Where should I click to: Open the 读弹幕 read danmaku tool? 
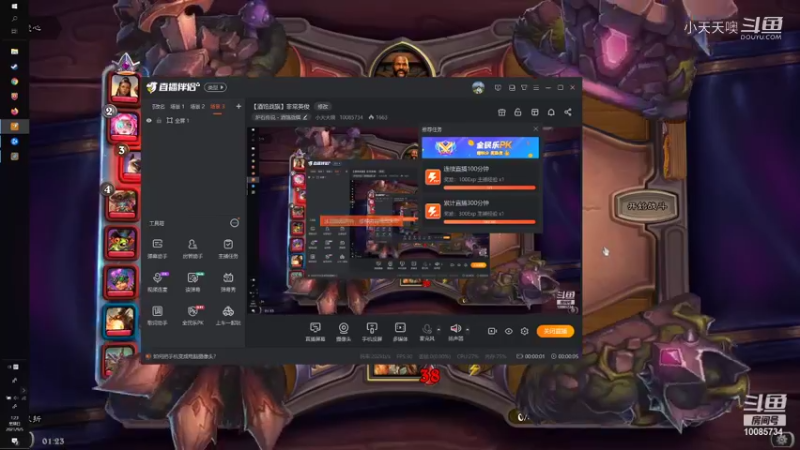pyautogui.click(x=192, y=282)
